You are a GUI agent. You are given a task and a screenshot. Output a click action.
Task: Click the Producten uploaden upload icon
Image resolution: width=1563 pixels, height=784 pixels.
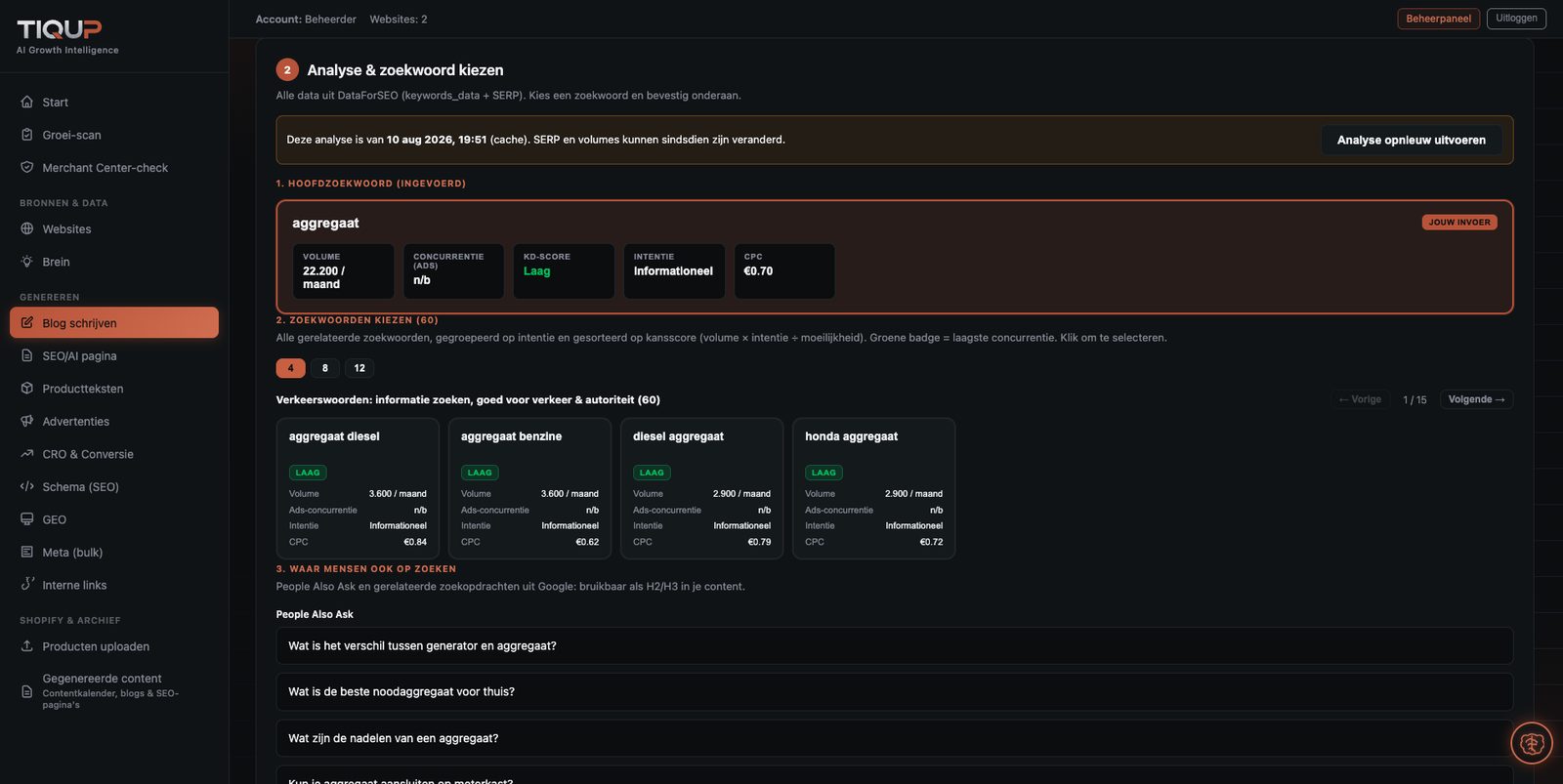(27, 645)
